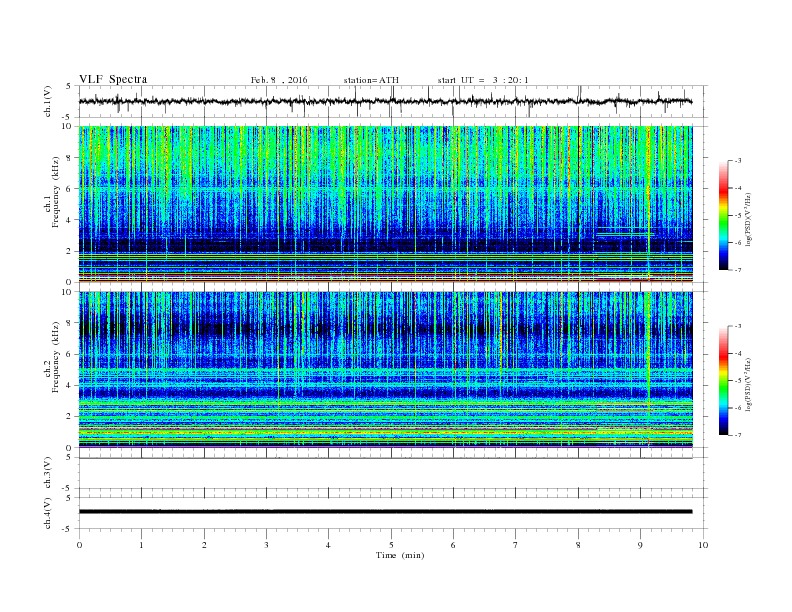The height and width of the screenshot is (612, 792).
Task: Click the "7" time axis tick label
Action: pyautogui.click(x=516, y=545)
